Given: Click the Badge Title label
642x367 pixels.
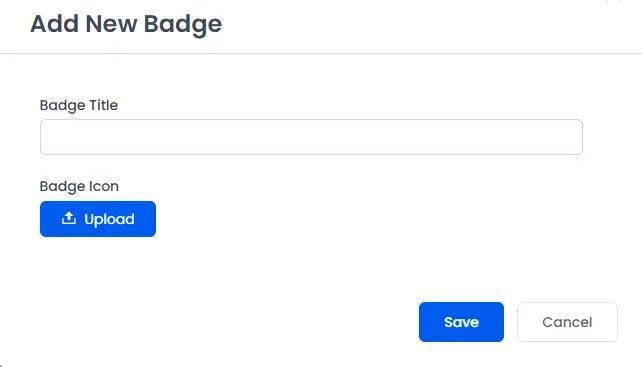Looking at the screenshot, I should [79, 105].
